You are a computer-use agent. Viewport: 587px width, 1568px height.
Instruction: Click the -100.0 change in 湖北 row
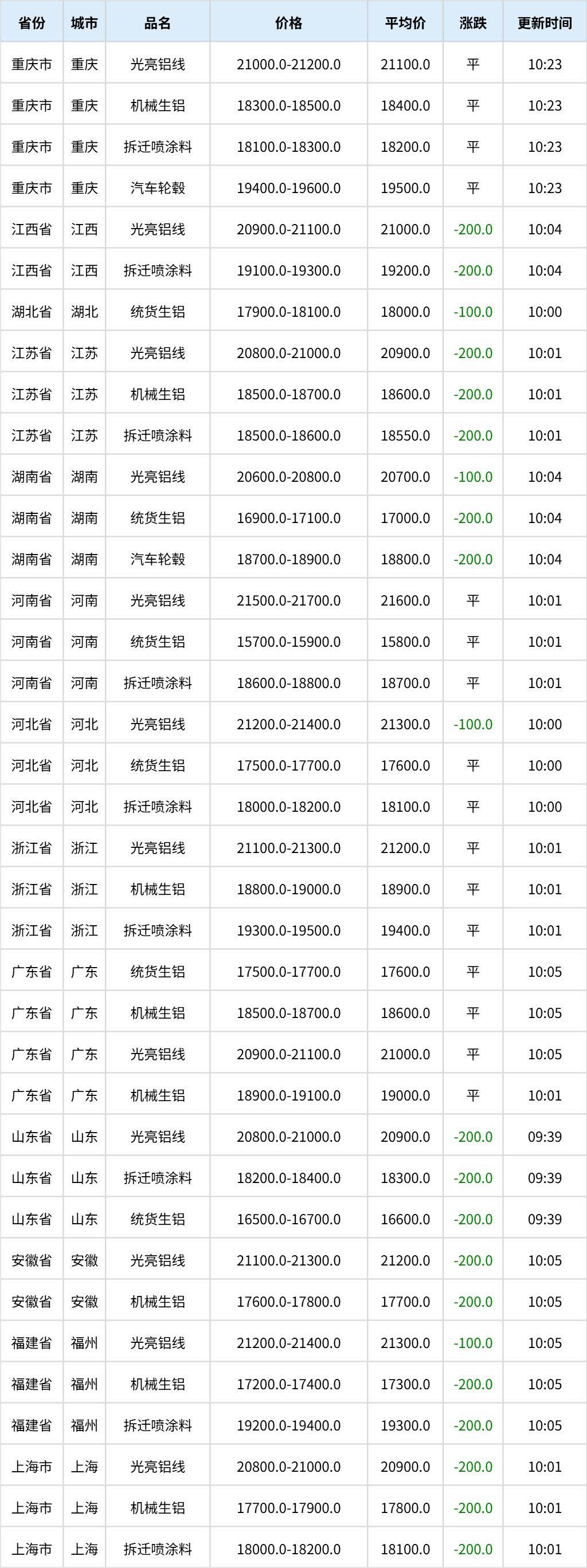coord(472,312)
